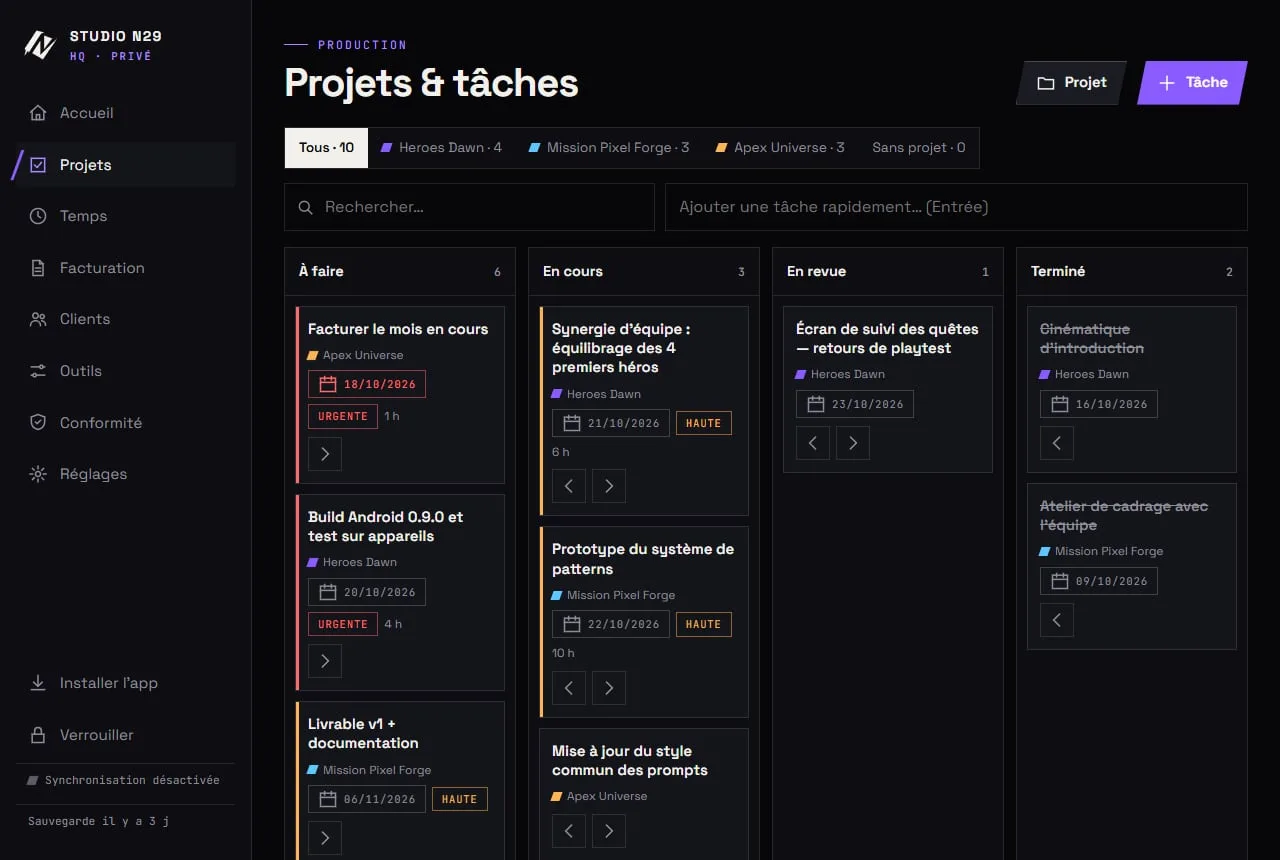
Task: Open the active Projets sidebar item
Action: [x=125, y=165]
